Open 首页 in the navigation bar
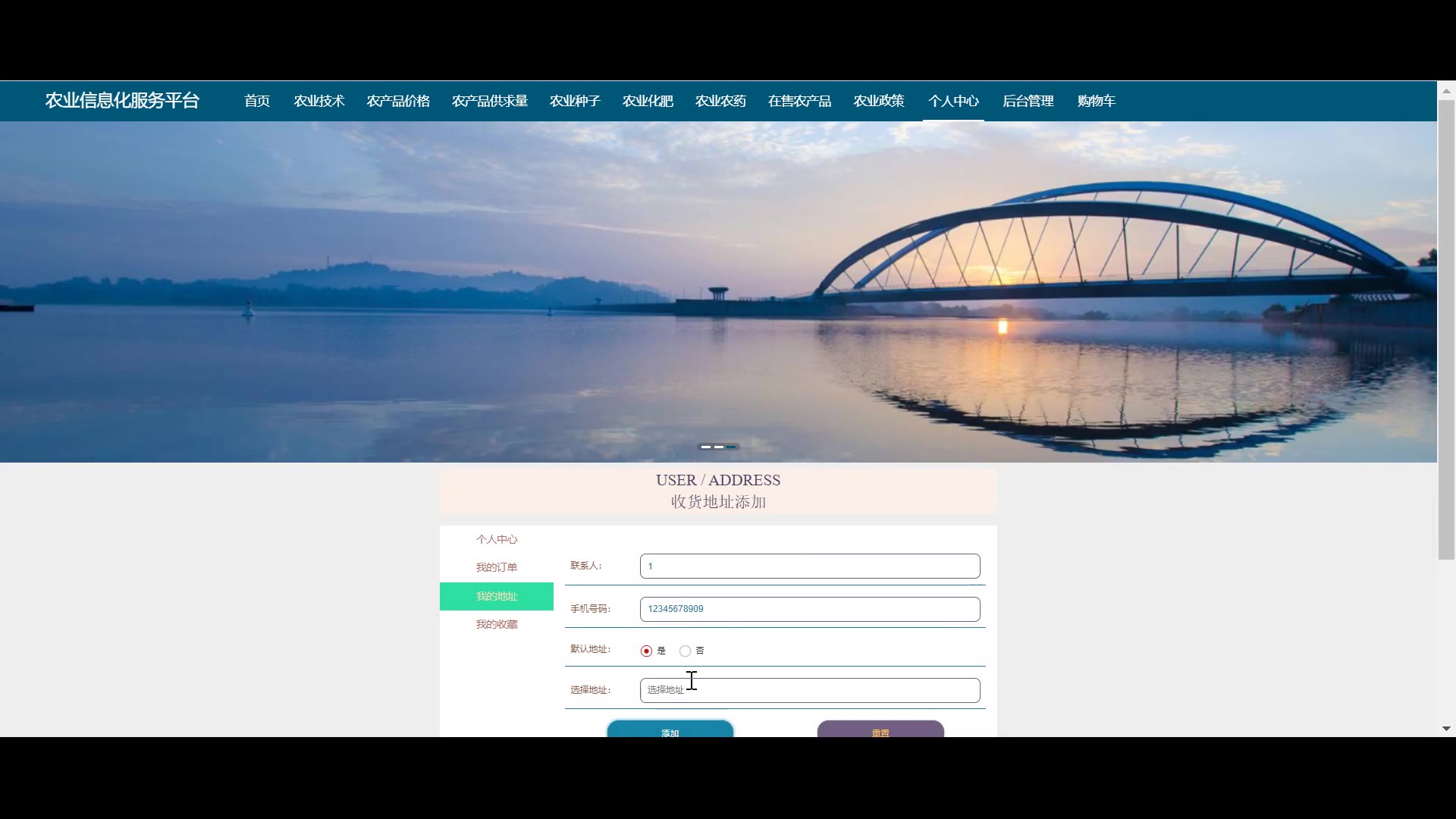1456x819 pixels. (x=257, y=101)
